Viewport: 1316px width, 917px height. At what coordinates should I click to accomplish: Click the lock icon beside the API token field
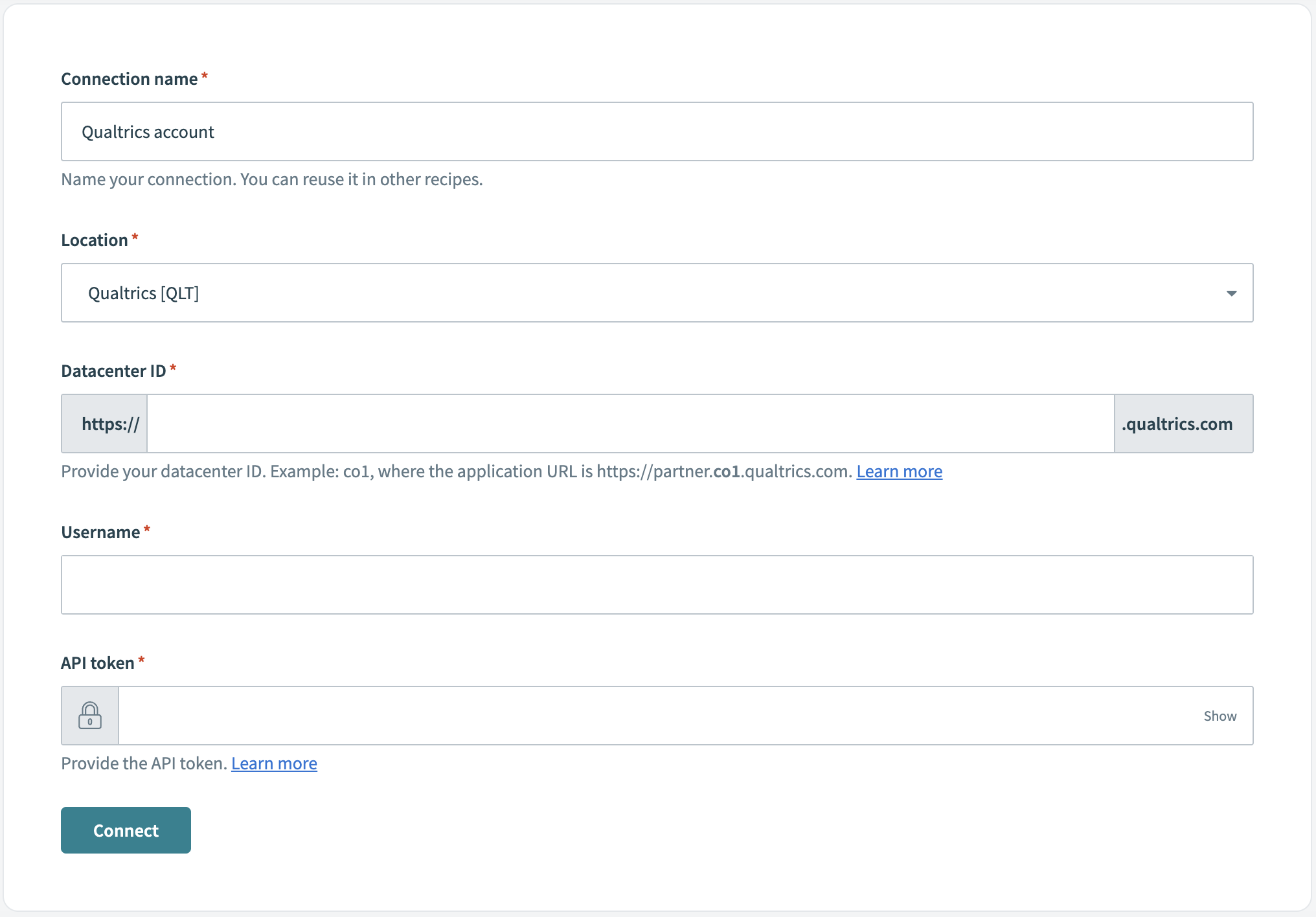90,716
